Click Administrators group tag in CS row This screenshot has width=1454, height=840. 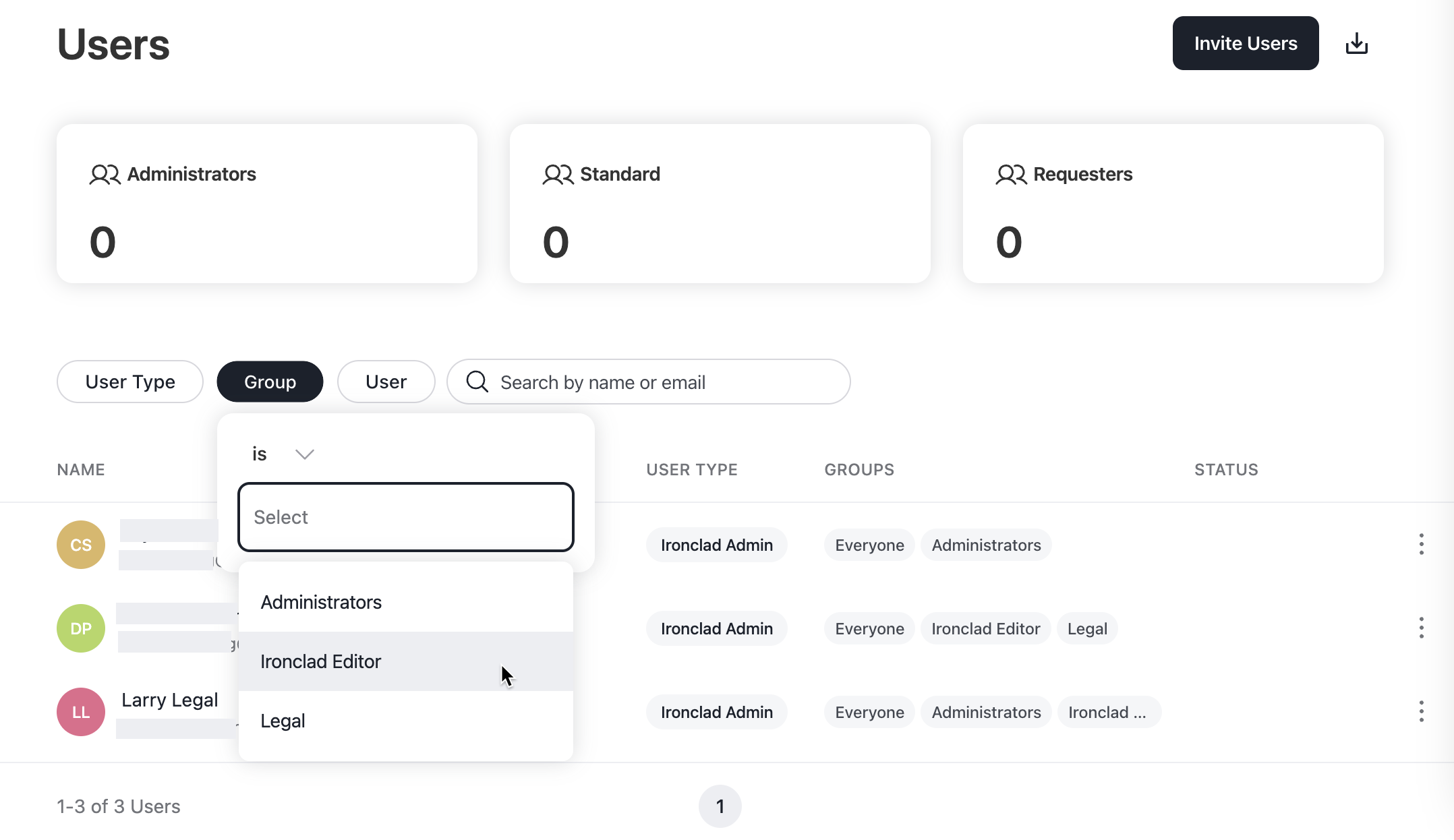[x=986, y=545]
